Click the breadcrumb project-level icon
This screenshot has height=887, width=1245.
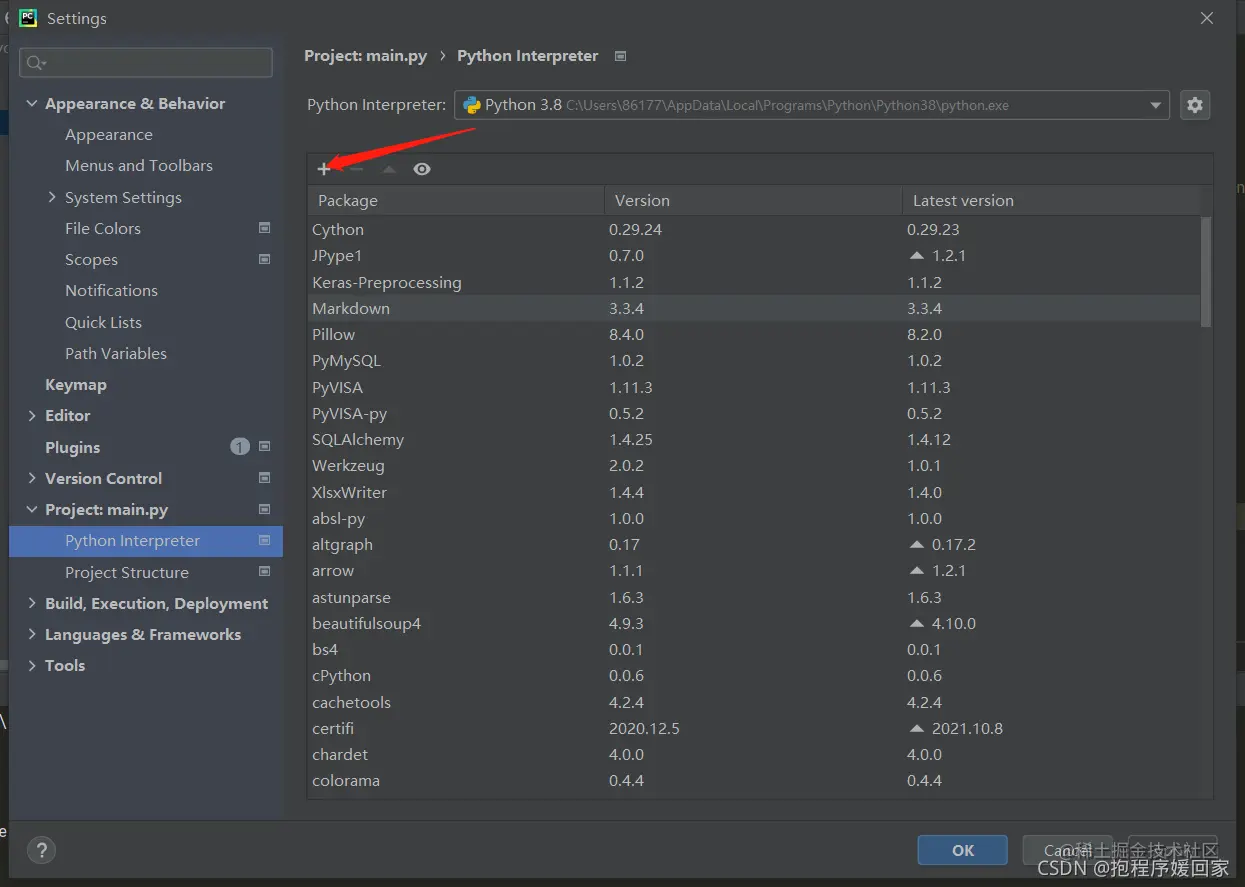620,56
